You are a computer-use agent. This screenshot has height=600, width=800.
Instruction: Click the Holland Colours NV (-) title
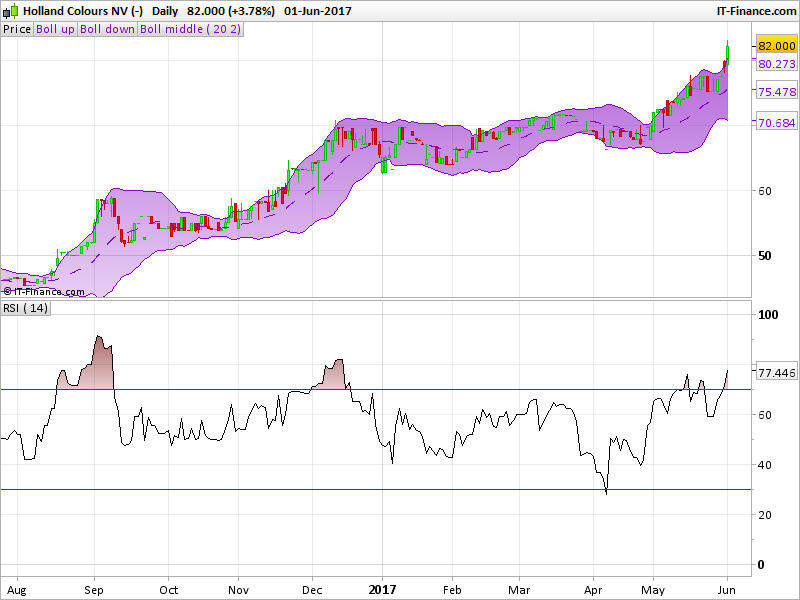(83, 11)
